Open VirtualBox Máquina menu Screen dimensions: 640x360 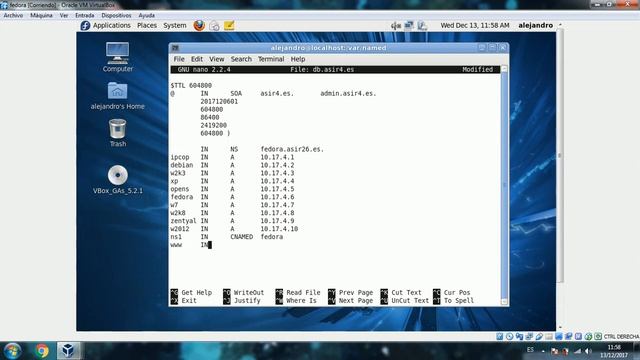click(41, 16)
